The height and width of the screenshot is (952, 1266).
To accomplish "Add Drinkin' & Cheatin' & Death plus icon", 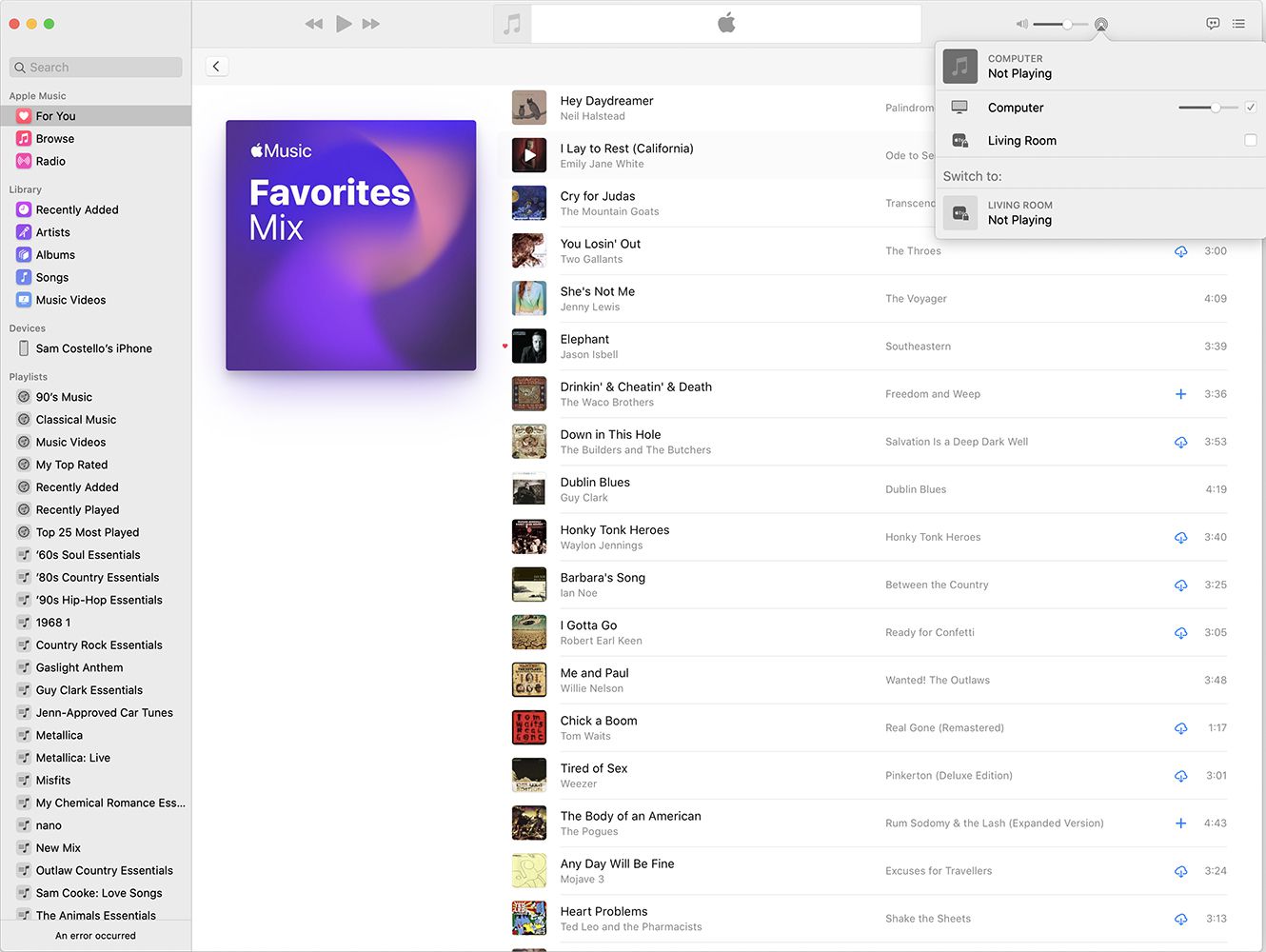I will 1180,394.
